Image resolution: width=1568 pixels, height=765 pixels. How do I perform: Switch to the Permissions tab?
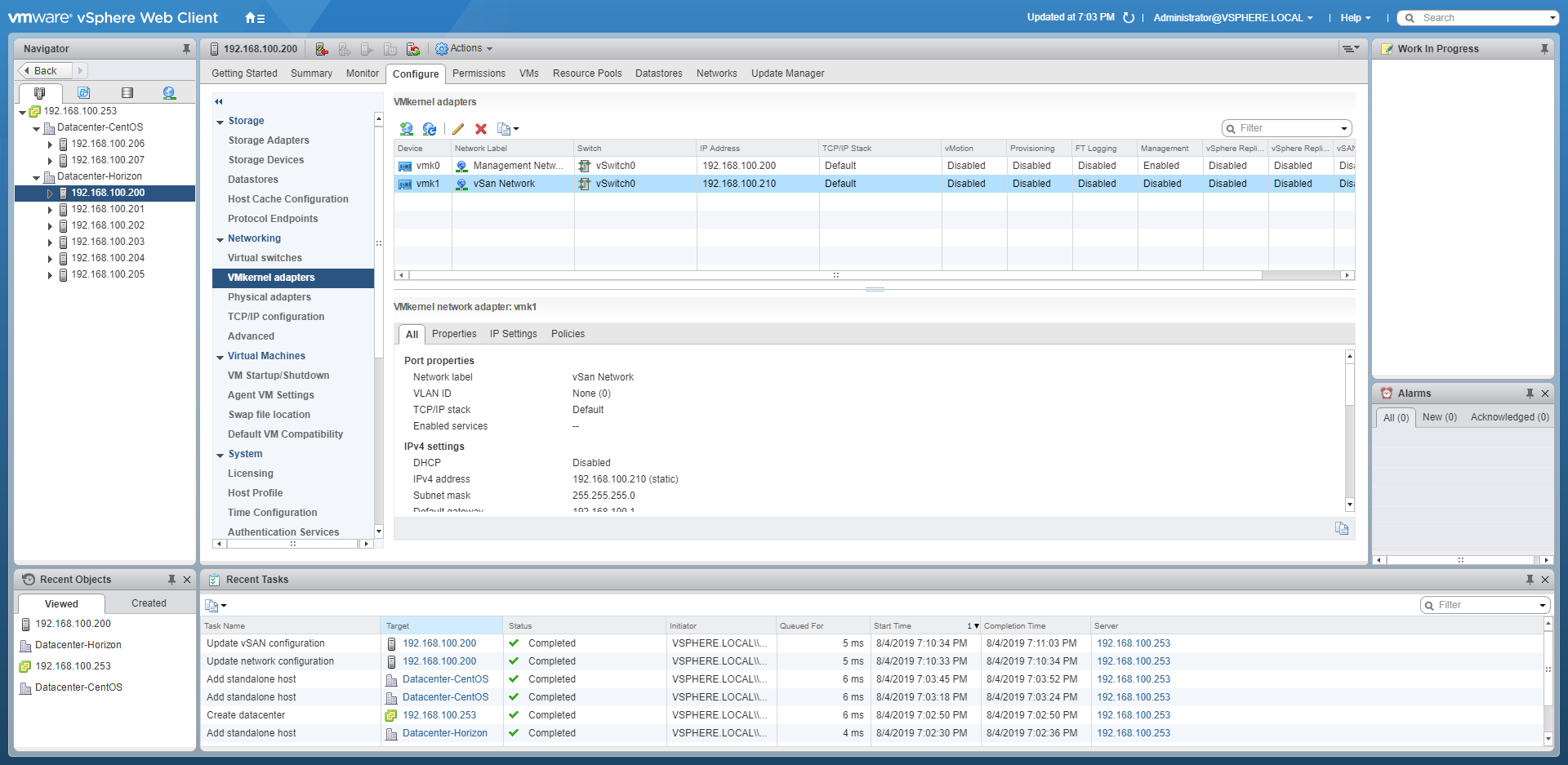pos(479,73)
